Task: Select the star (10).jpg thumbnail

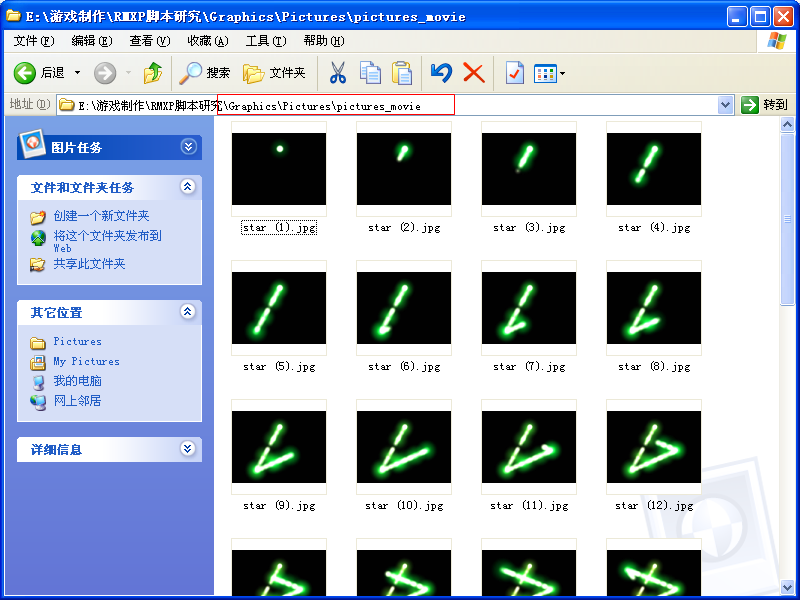Action: pos(404,447)
